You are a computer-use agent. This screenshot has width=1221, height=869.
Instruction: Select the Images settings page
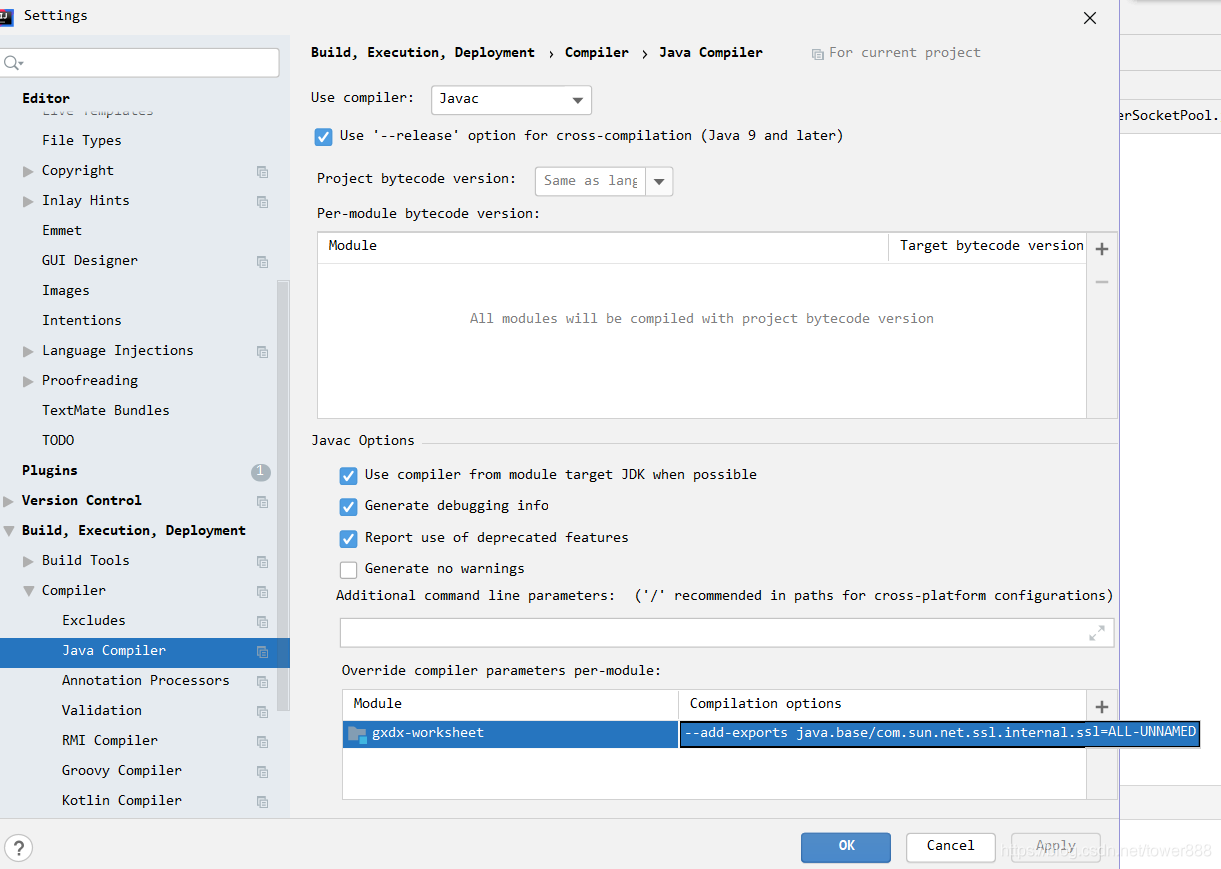pos(66,290)
